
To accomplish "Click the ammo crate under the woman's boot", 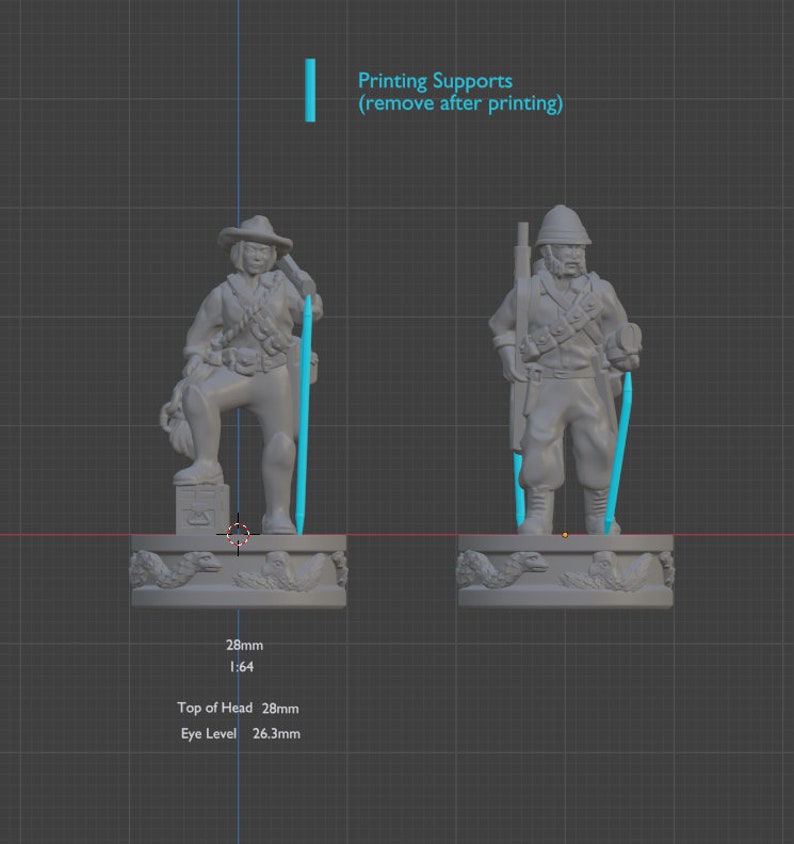I will point(202,509).
